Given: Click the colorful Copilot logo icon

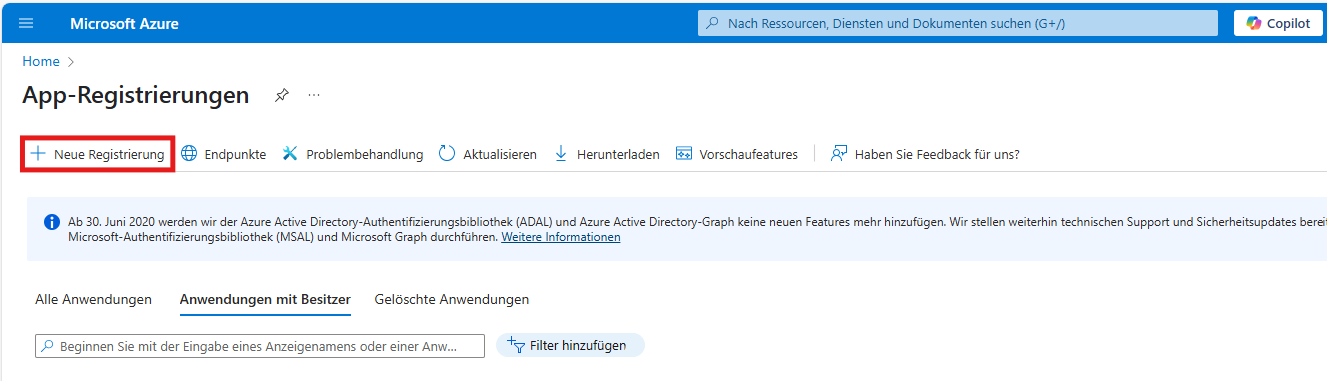Looking at the screenshot, I should pos(1254,23).
